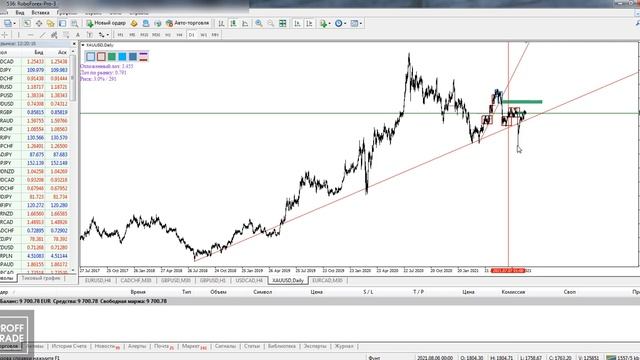Expand the templates dropdown arrow
Screen dimensions: 640x360
coord(360,24)
